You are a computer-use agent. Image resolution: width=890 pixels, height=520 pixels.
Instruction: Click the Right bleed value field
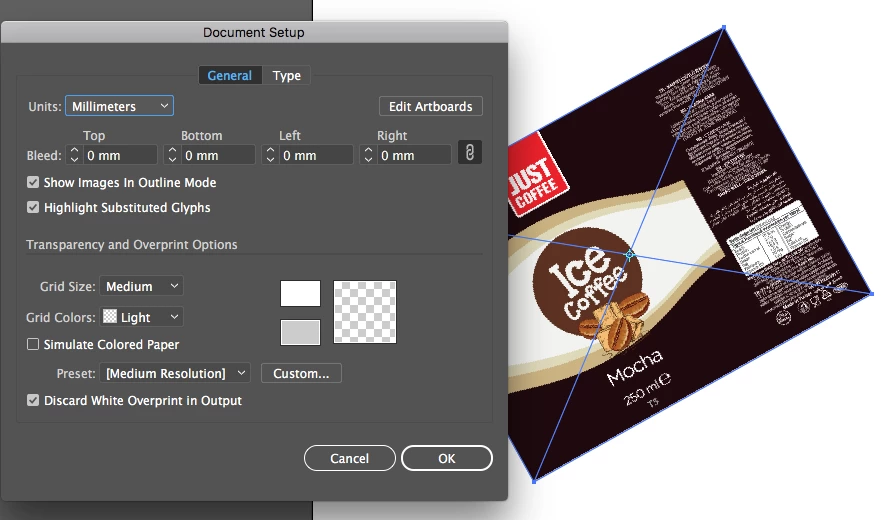tap(414, 155)
